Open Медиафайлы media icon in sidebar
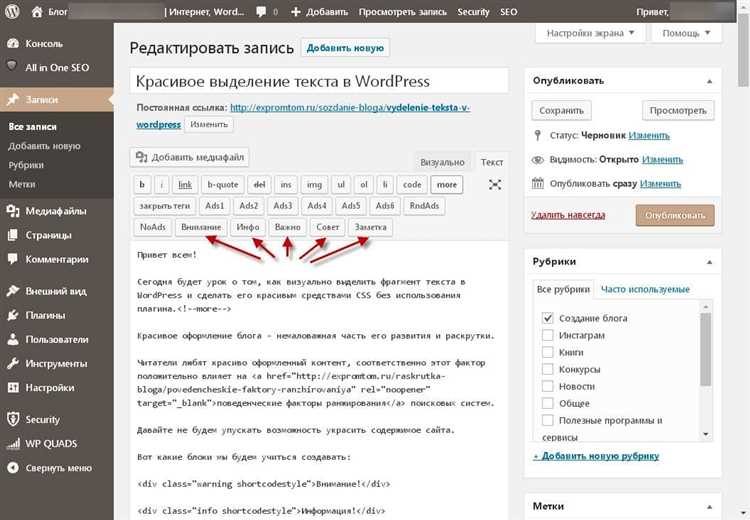 (x=12, y=211)
